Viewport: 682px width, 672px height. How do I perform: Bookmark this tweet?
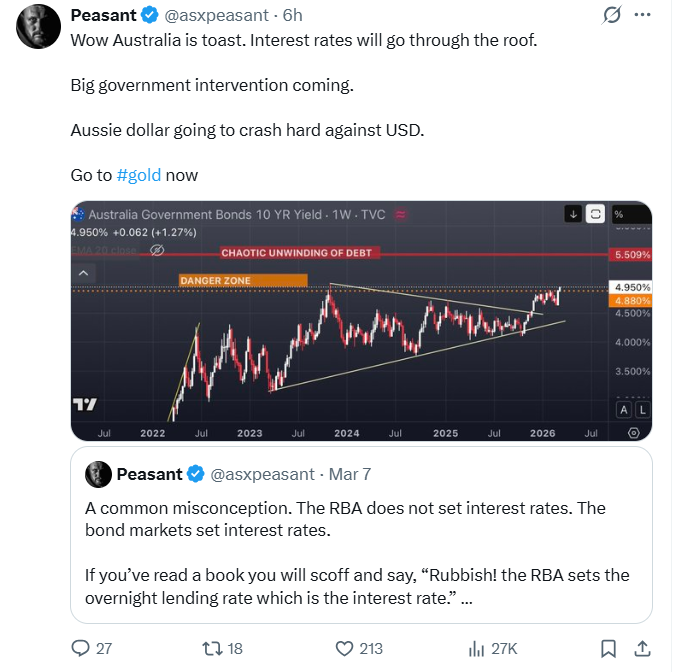[x=608, y=648]
